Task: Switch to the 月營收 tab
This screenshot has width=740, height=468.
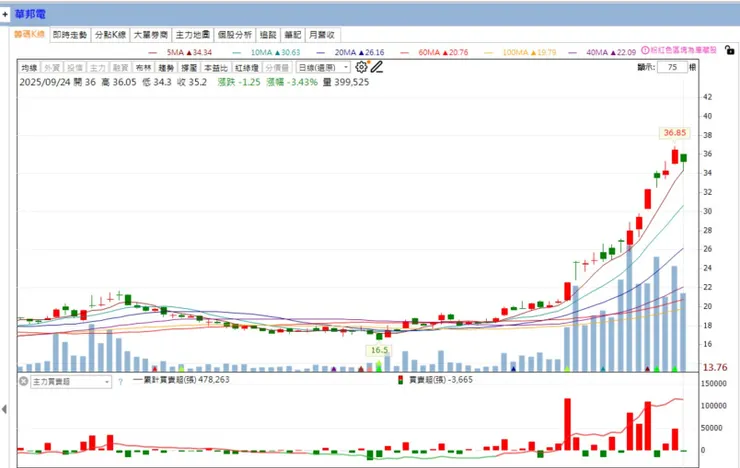Action: click(x=322, y=35)
